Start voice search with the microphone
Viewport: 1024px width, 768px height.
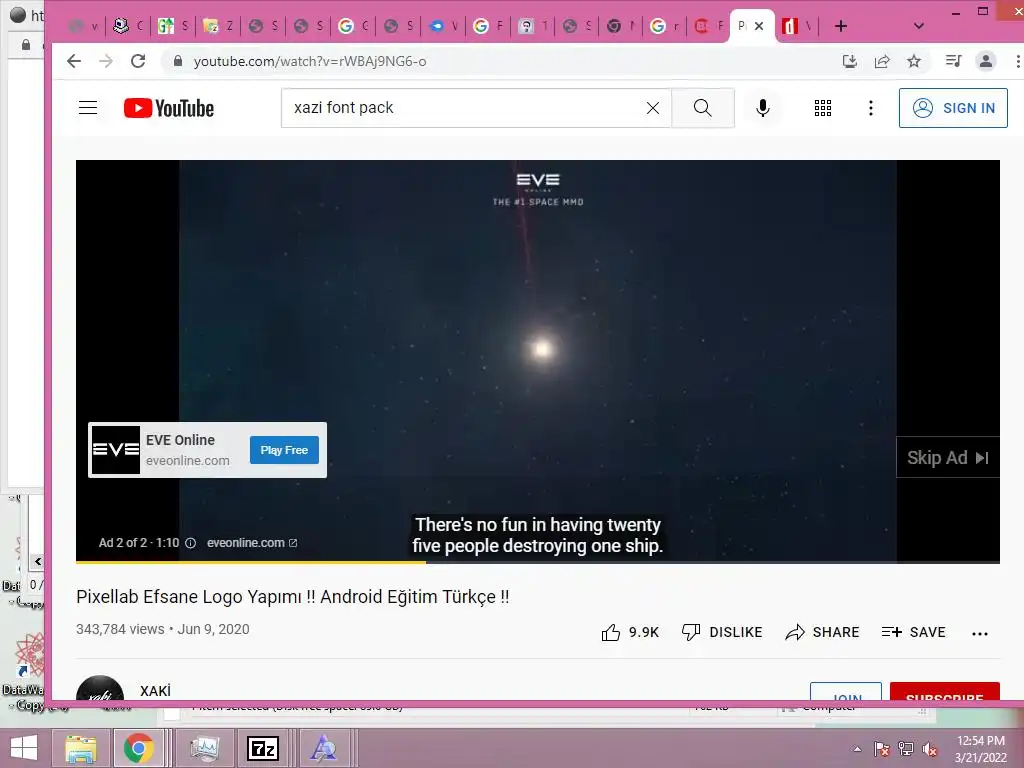click(762, 108)
